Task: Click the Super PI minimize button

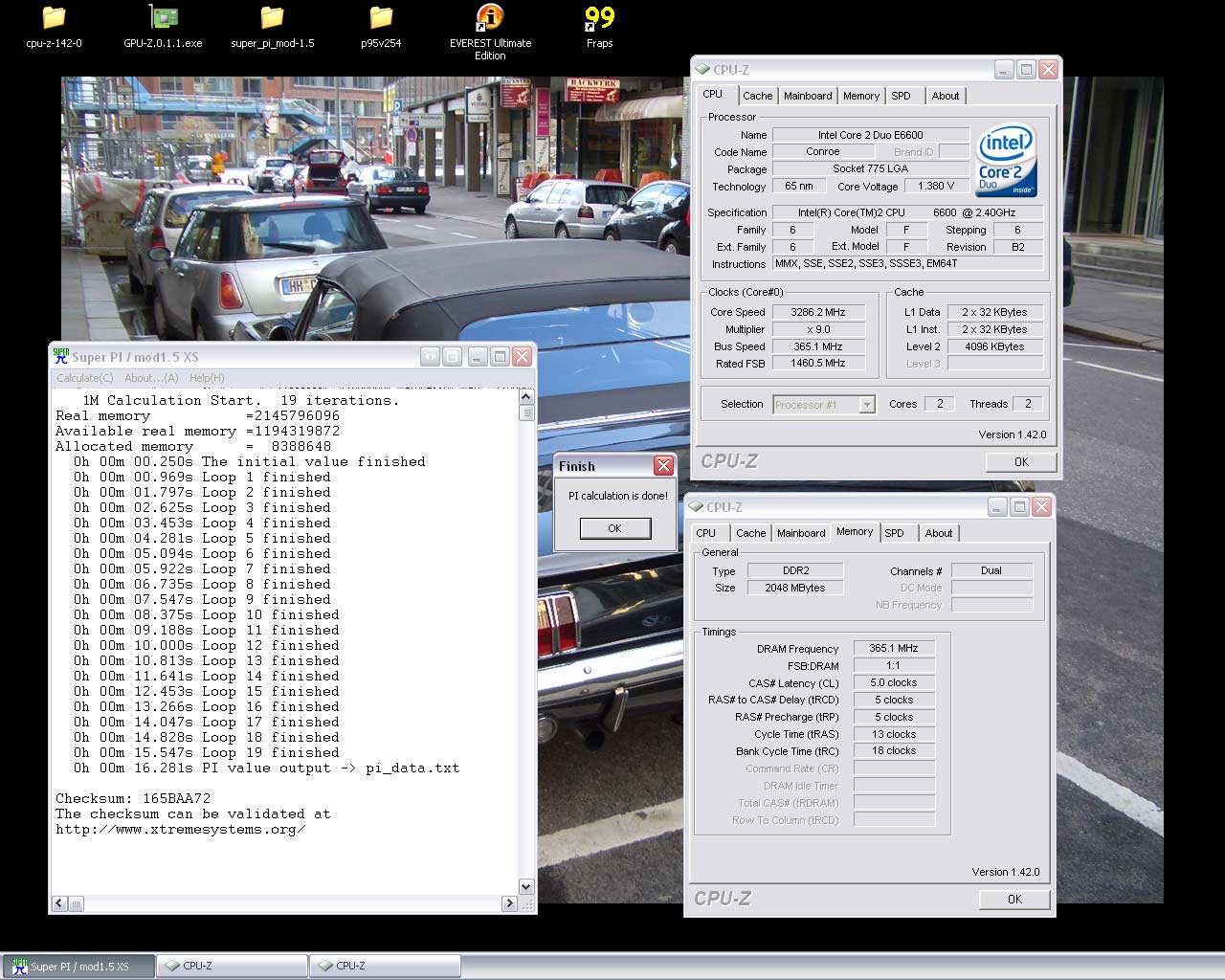Action: [478, 356]
